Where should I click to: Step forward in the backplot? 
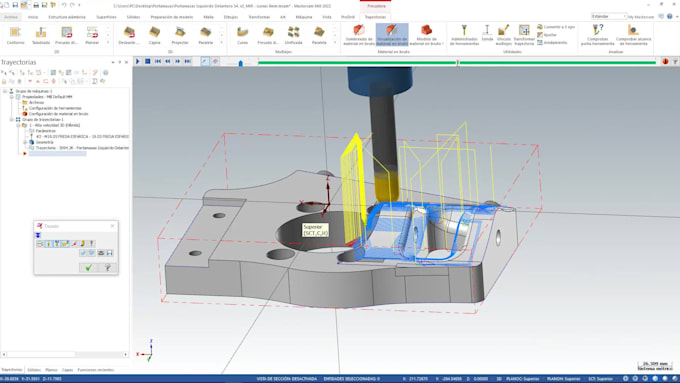click(x=178, y=62)
